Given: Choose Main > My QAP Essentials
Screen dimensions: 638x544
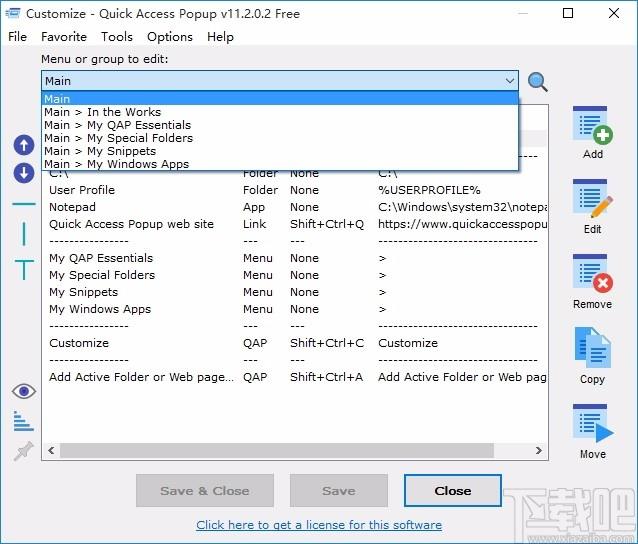Looking at the screenshot, I should click(x=280, y=125).
